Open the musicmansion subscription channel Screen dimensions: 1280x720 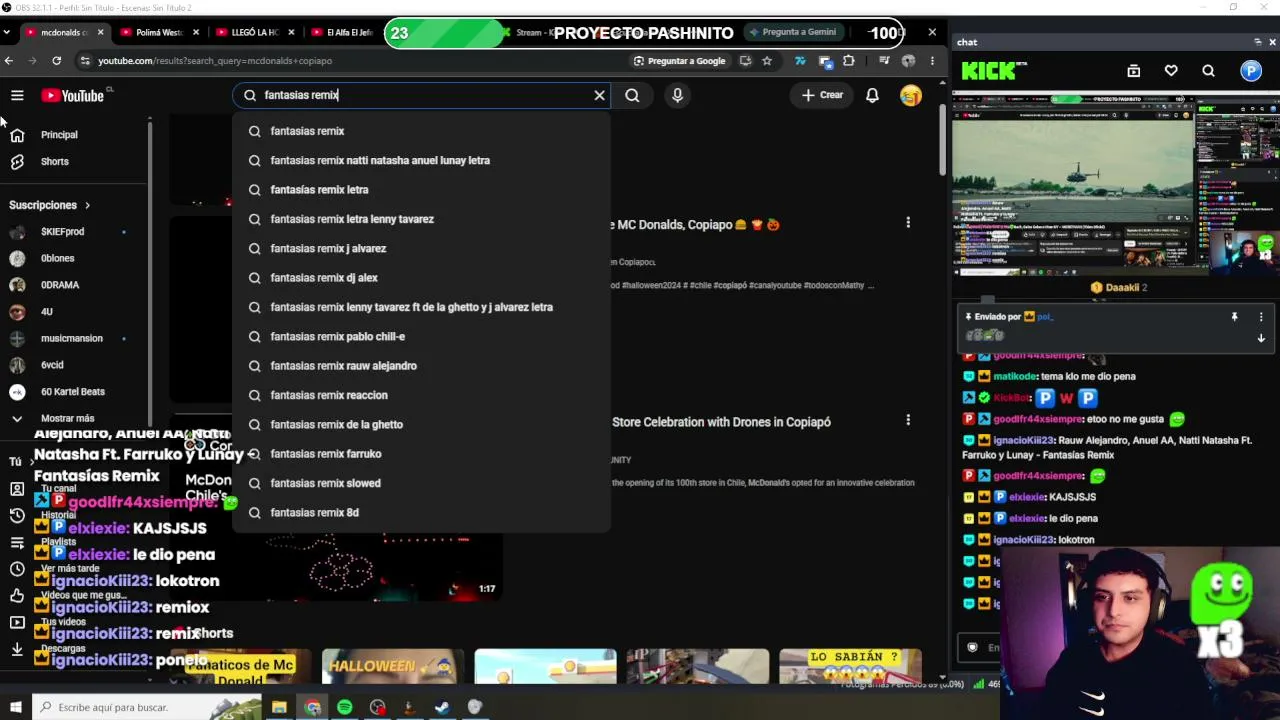pos(72,338)
